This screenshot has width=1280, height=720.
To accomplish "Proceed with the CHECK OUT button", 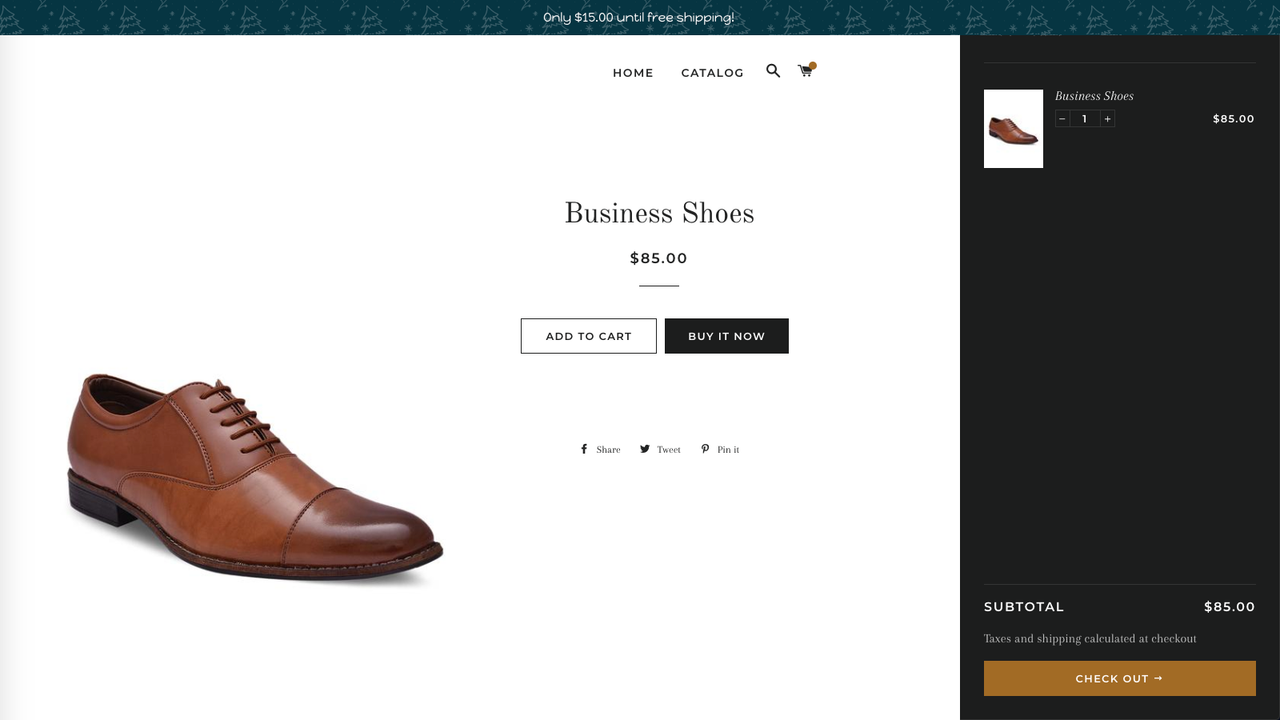I will click(x=1120, y=678).
